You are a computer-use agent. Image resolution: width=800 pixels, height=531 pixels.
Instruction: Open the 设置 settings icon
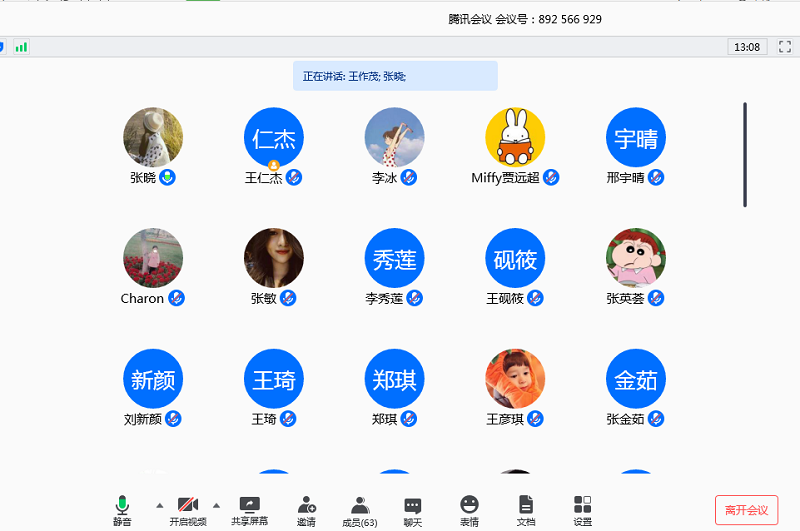click(x=582, y=509)
